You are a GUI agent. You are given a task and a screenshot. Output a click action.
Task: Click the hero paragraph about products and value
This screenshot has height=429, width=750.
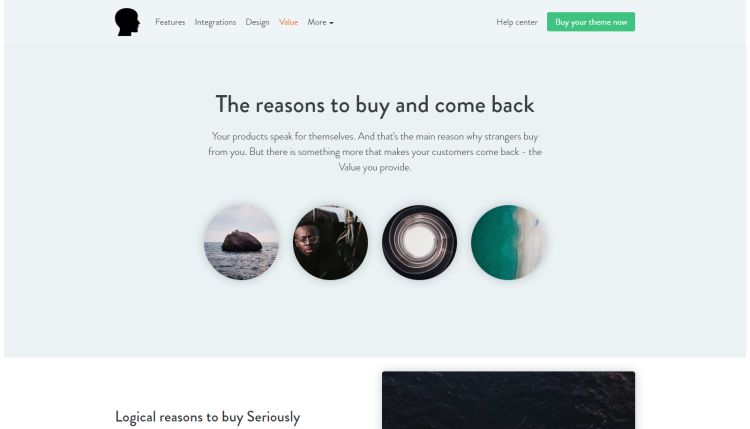pos(375,152)
